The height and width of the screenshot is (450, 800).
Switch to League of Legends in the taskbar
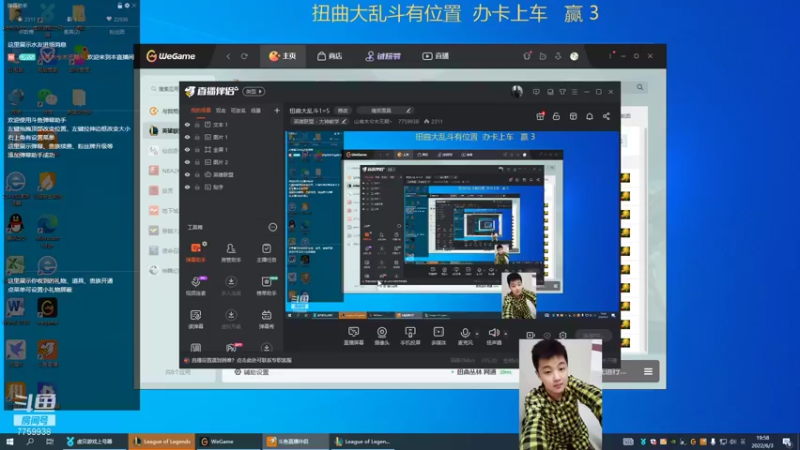[x=162, y=441]
